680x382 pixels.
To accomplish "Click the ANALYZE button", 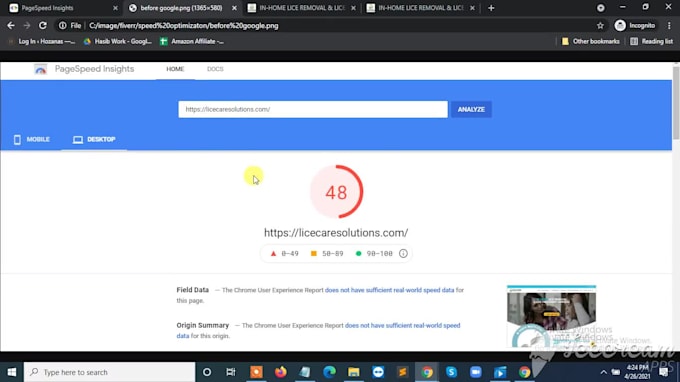I will tap(471, 109).
